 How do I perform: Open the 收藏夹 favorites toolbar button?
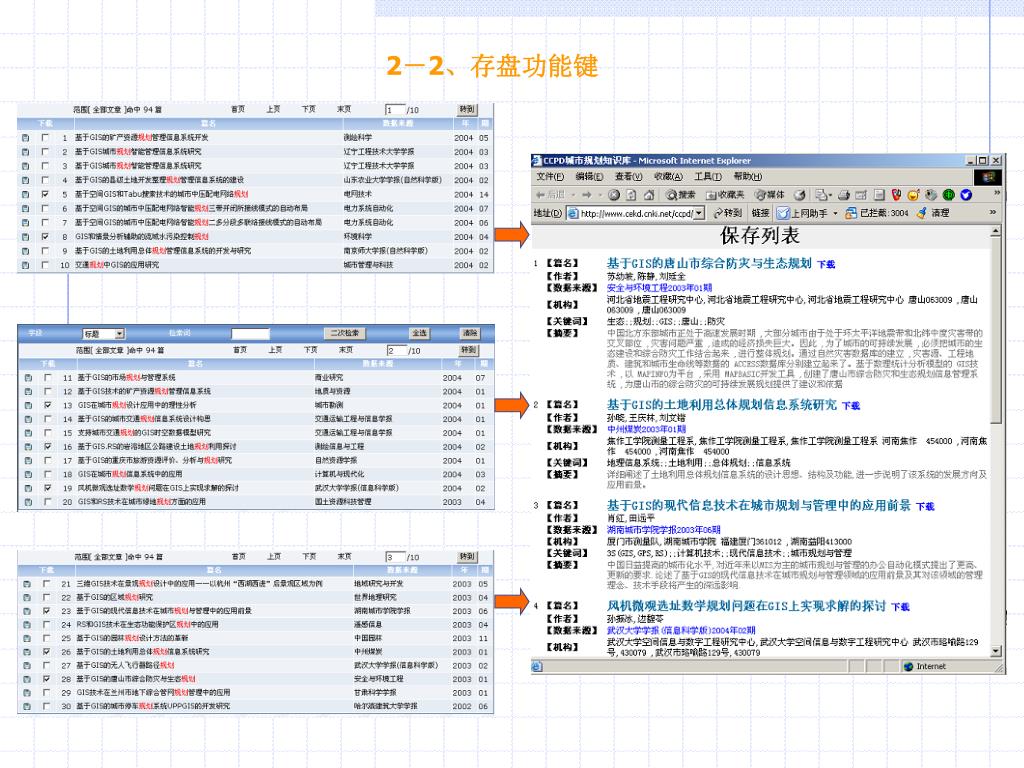[725, 195]
